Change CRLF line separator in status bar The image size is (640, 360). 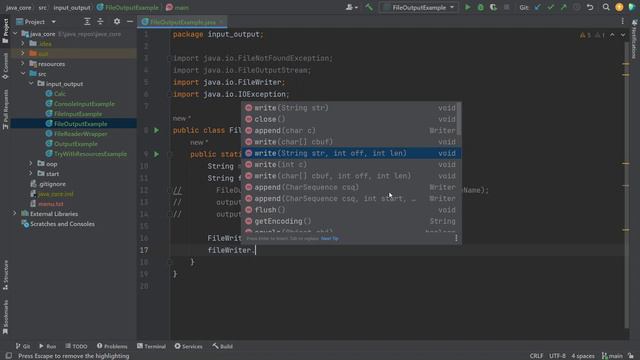click(536, 356)
